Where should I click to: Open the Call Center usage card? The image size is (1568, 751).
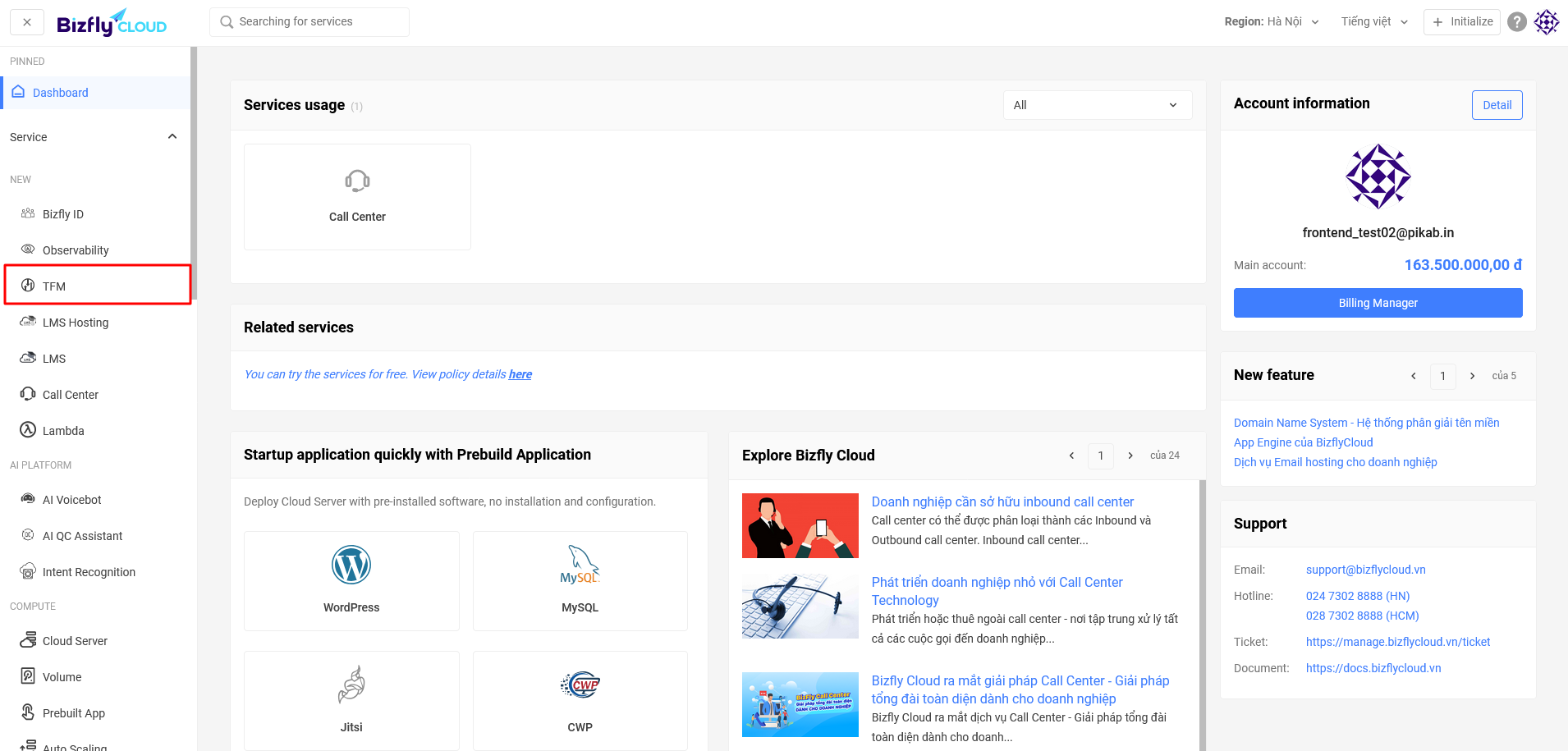coord(357,197)
